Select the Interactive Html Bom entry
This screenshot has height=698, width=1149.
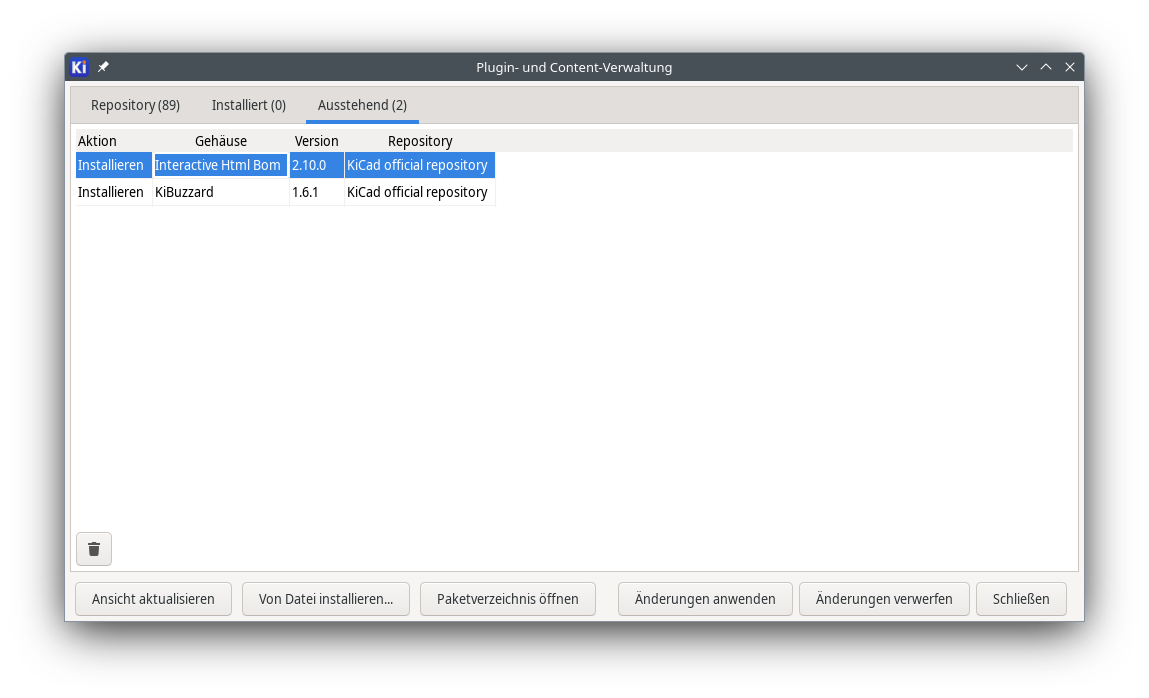[x=218, y=165]
